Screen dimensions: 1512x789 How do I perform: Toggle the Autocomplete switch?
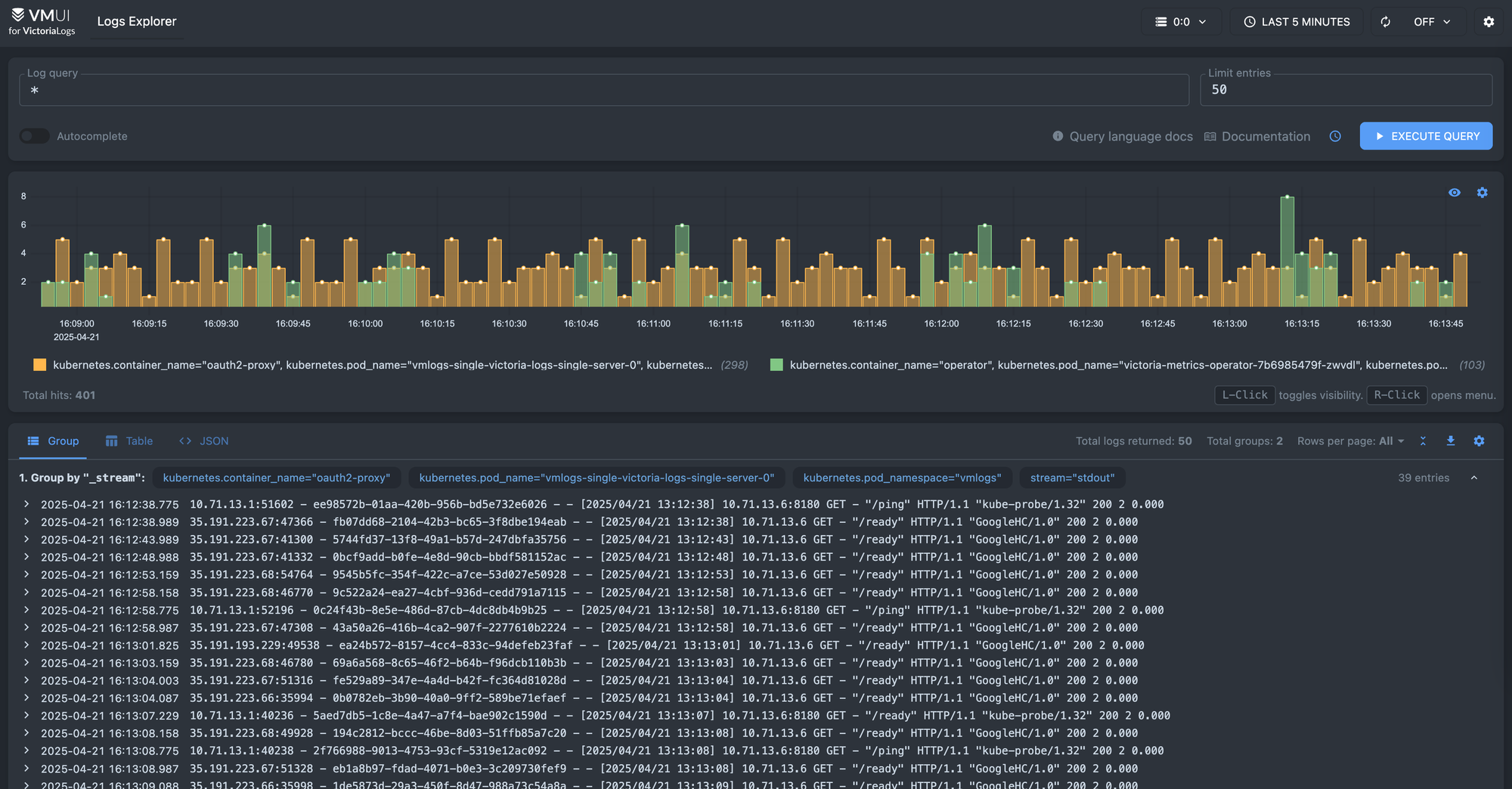pos(34,136)
